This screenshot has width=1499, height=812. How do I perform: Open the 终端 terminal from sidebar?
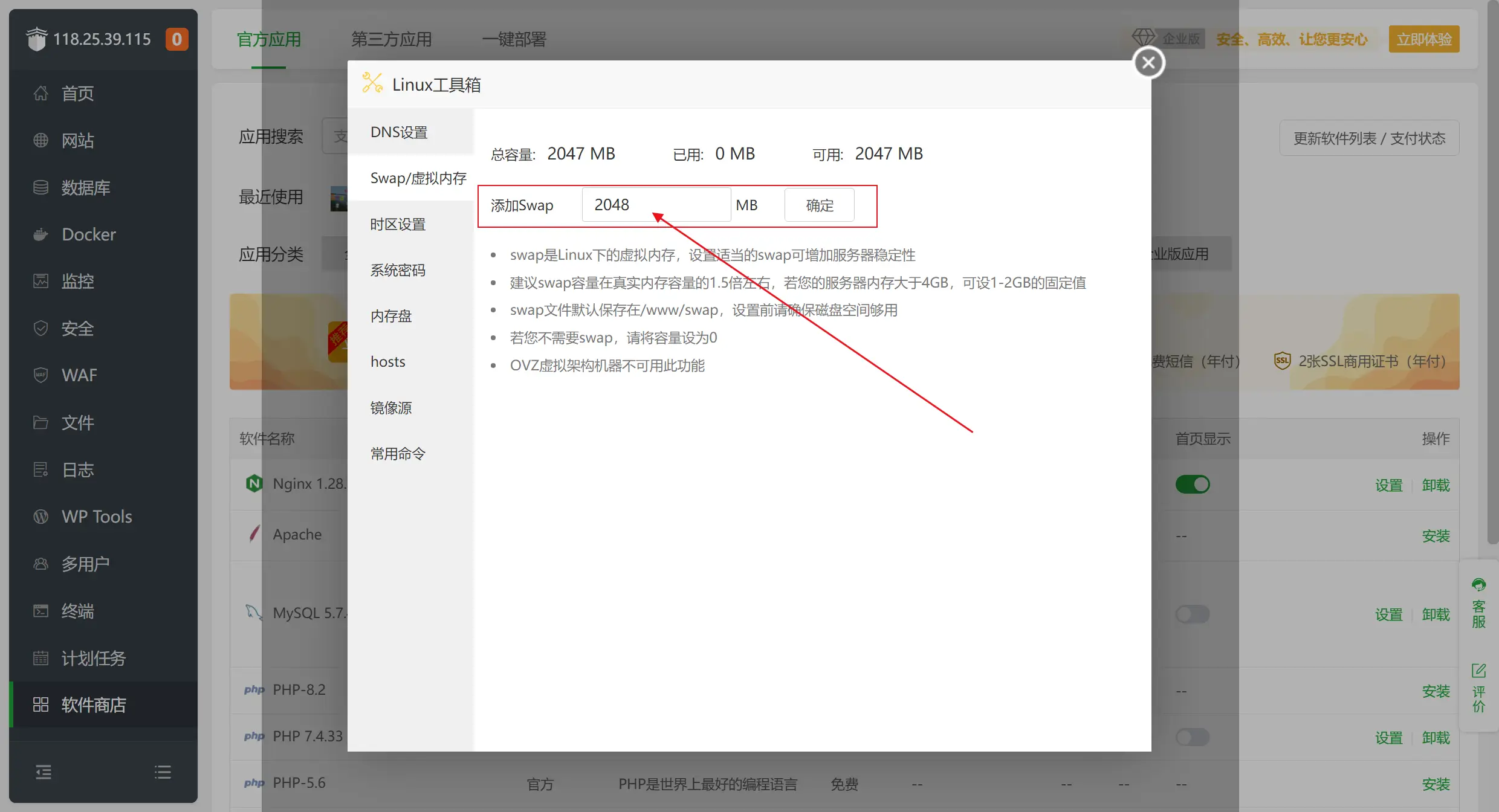(x=77, y=611)
